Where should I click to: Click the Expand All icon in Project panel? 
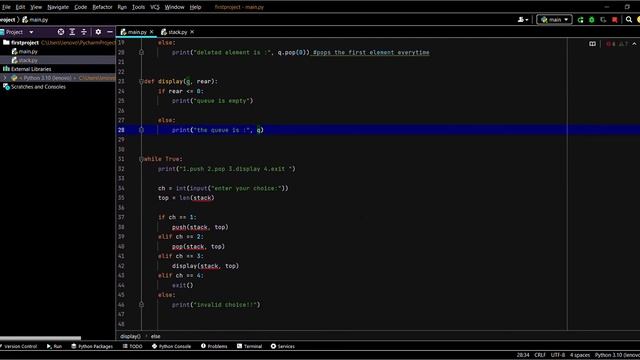72,32
